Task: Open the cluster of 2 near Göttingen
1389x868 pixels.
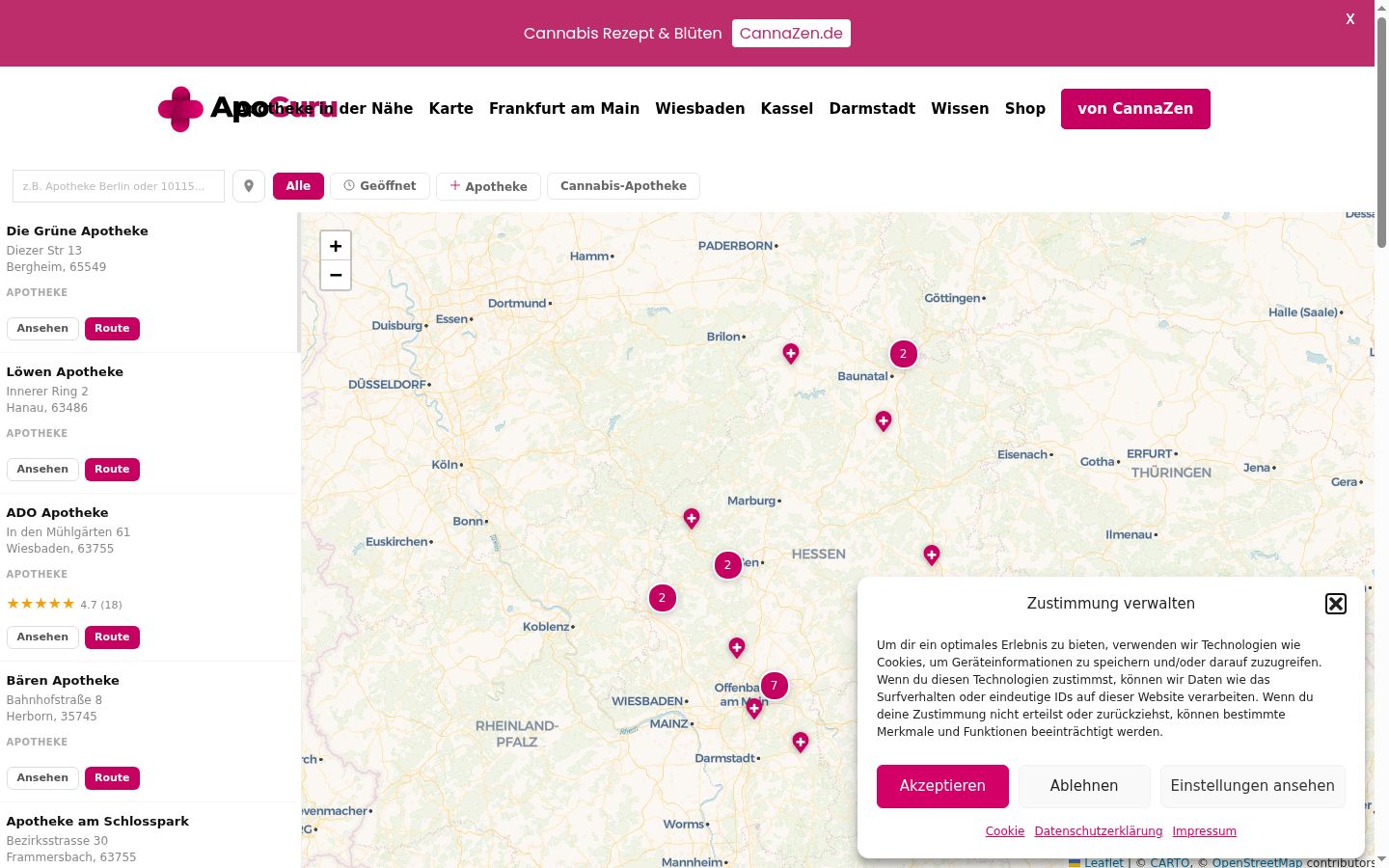Action: pyautogui.click(x=903, y=354)
